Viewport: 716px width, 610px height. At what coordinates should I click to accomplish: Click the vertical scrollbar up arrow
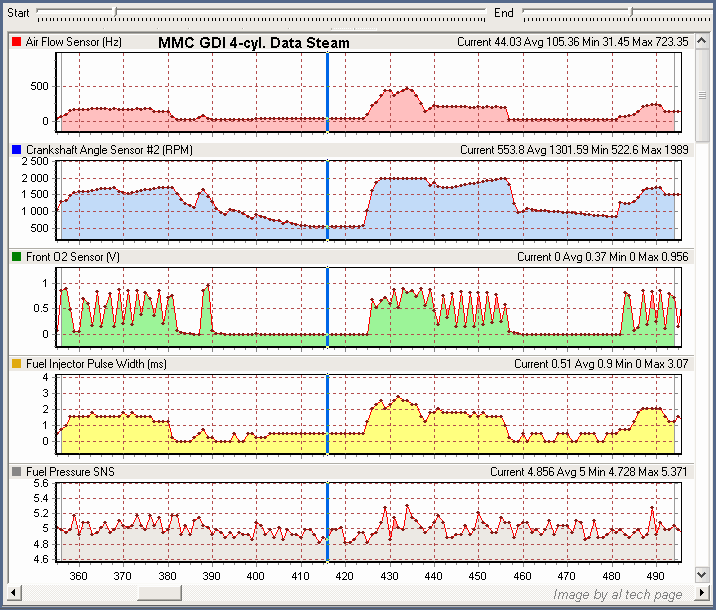pyautogui.click(x=704, y=41)
